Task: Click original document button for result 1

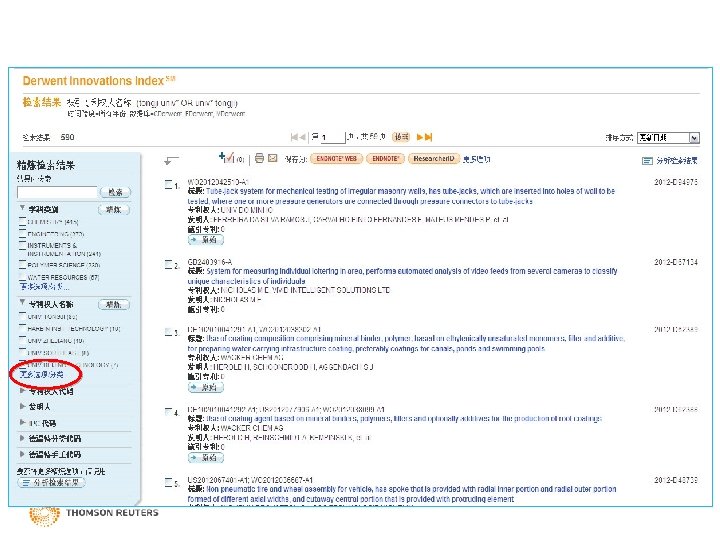Action: click(206, 240)
